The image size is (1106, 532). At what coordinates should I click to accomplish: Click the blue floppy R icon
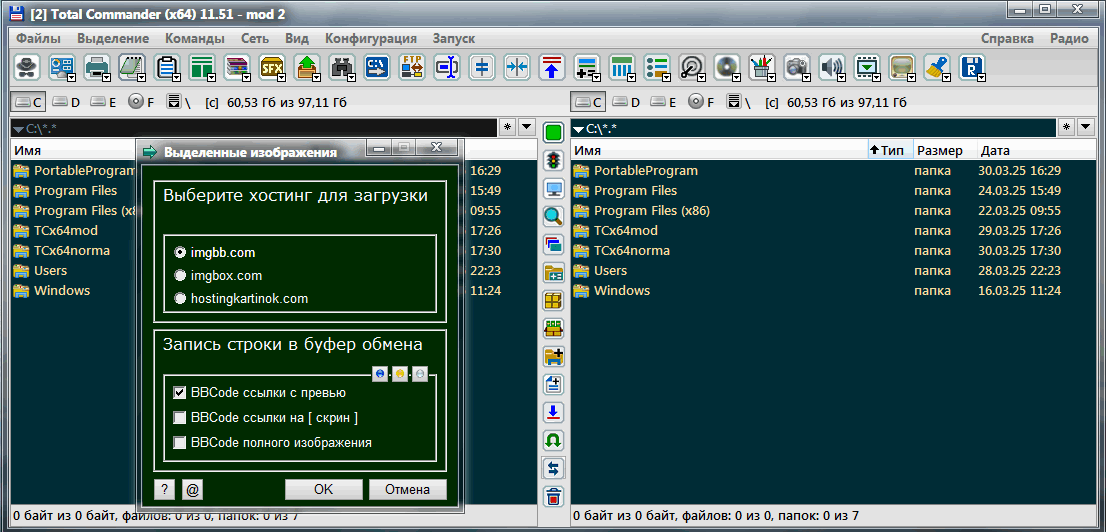tap(972, 67)
